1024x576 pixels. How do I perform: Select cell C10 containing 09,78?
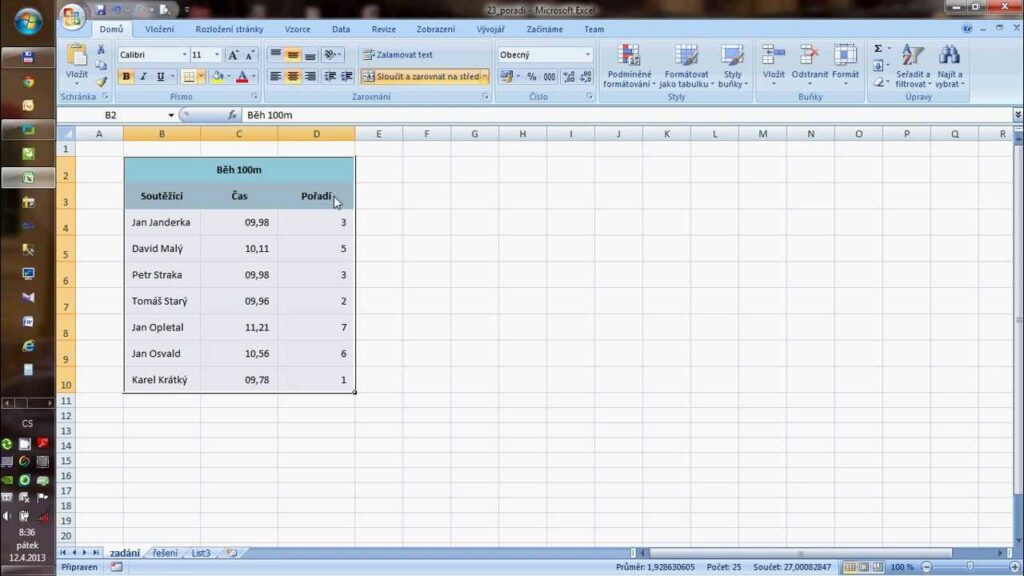click(x=239, y=380)
